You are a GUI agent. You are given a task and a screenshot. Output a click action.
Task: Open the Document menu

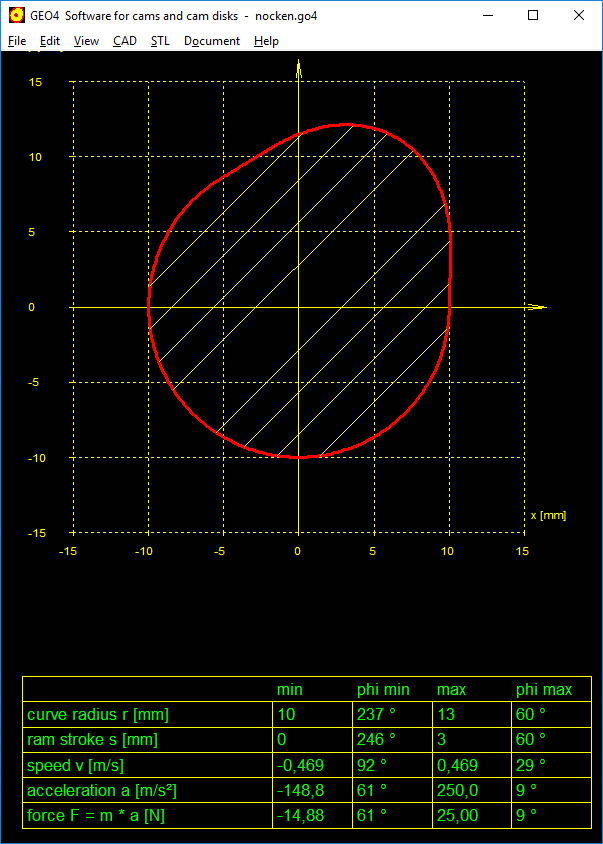[x=212, y=41]
